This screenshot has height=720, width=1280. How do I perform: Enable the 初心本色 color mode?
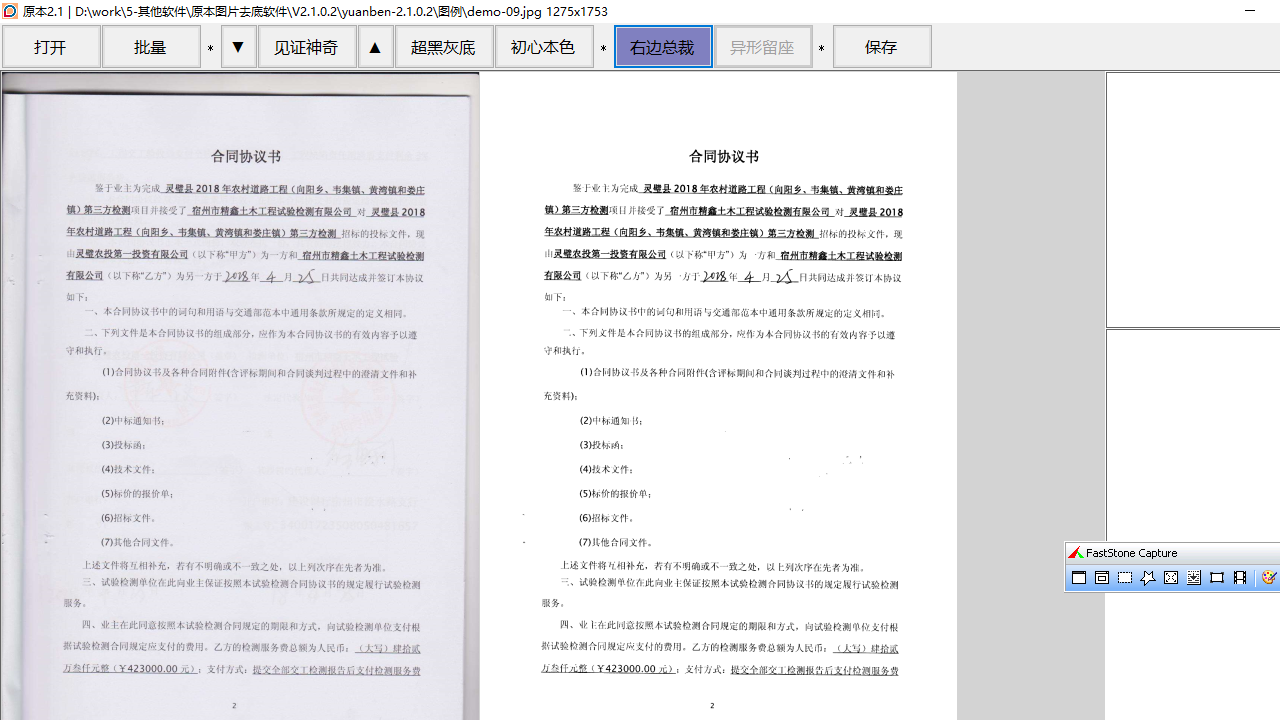click(544, 46)
